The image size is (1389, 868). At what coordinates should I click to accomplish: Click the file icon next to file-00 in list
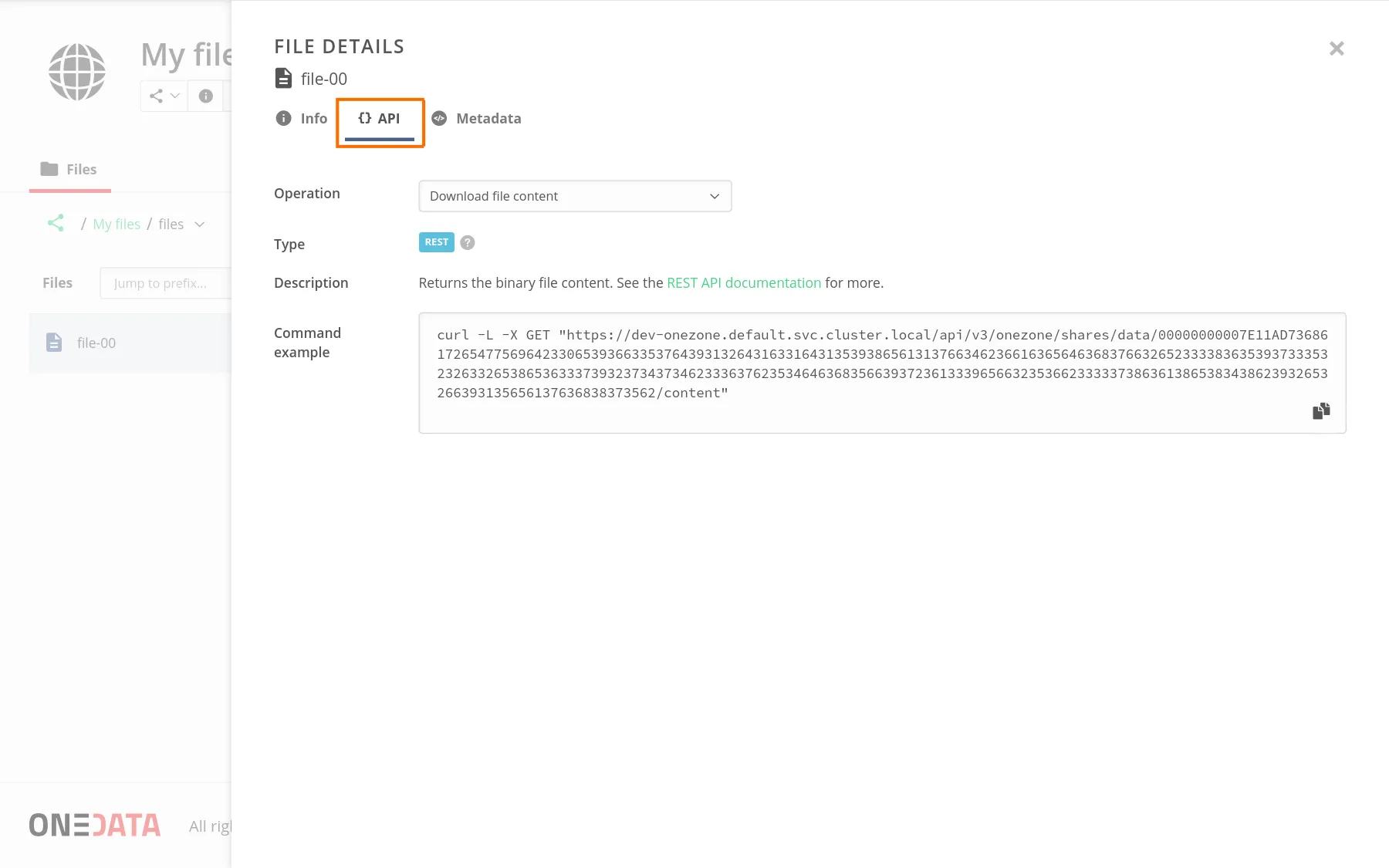pyautogui.click(x=53, y=342)
